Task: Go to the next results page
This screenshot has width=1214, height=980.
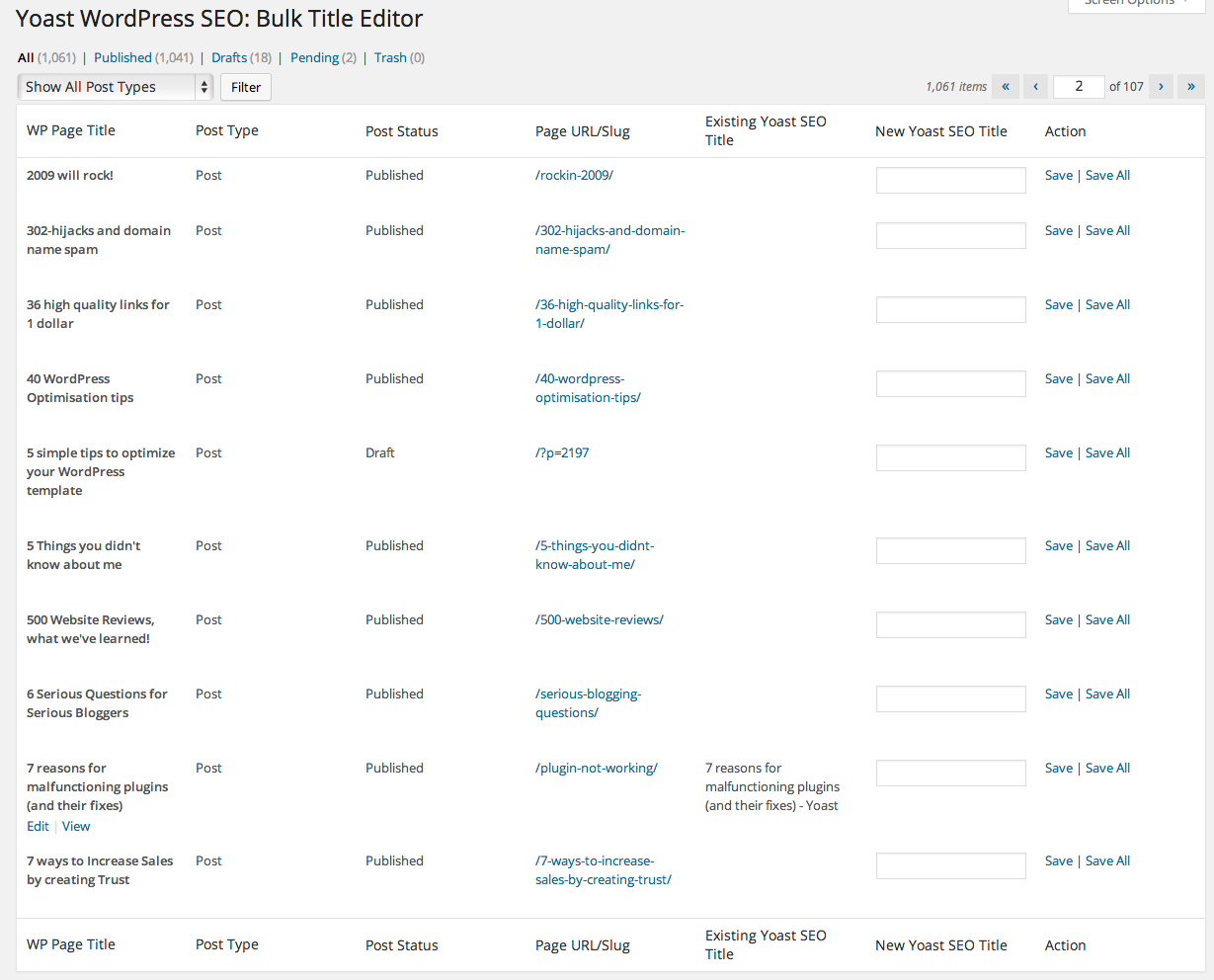Action: tap(1161, 87)
